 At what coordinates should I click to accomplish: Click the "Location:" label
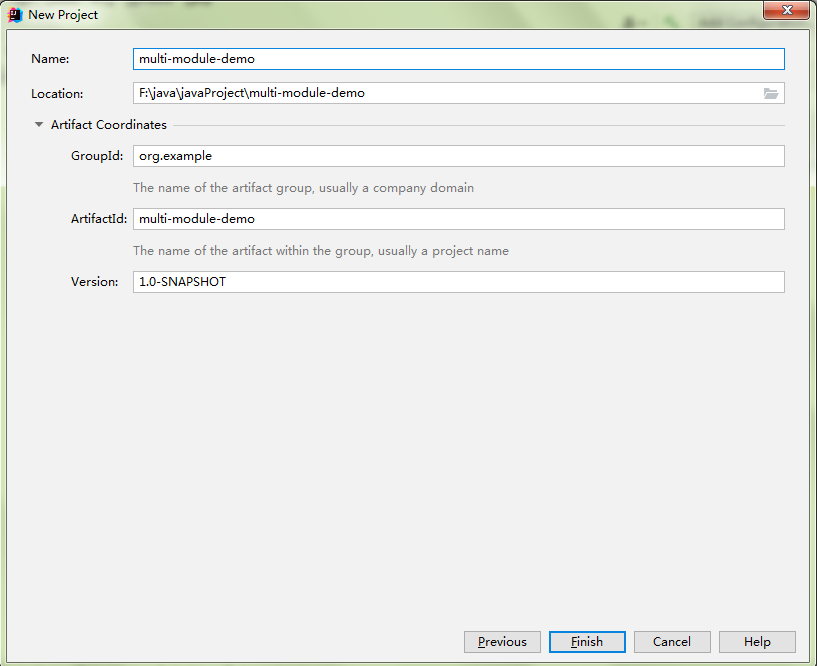[x=57, y=94]
